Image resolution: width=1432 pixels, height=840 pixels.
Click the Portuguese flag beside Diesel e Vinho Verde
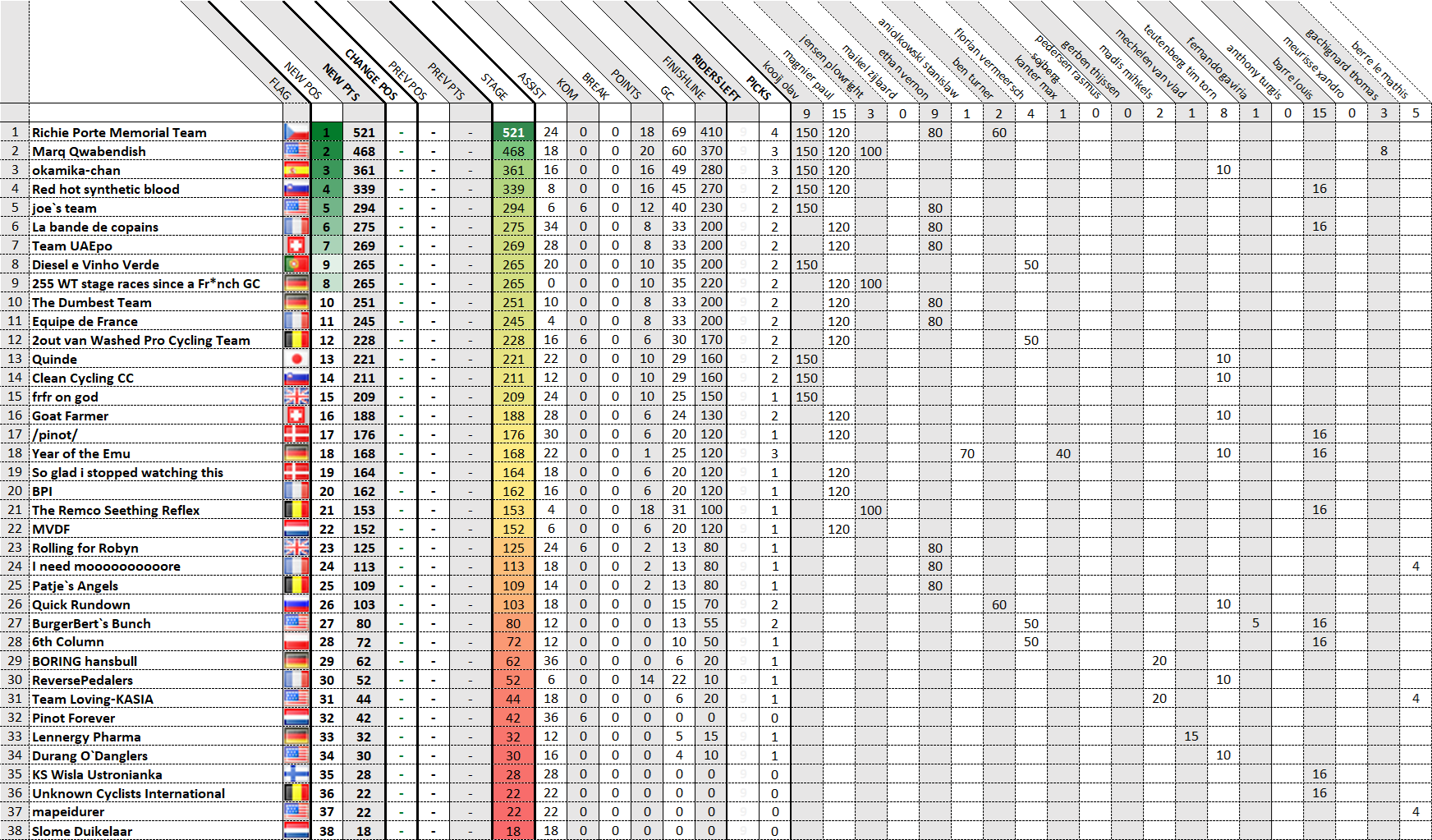(296, 264)
